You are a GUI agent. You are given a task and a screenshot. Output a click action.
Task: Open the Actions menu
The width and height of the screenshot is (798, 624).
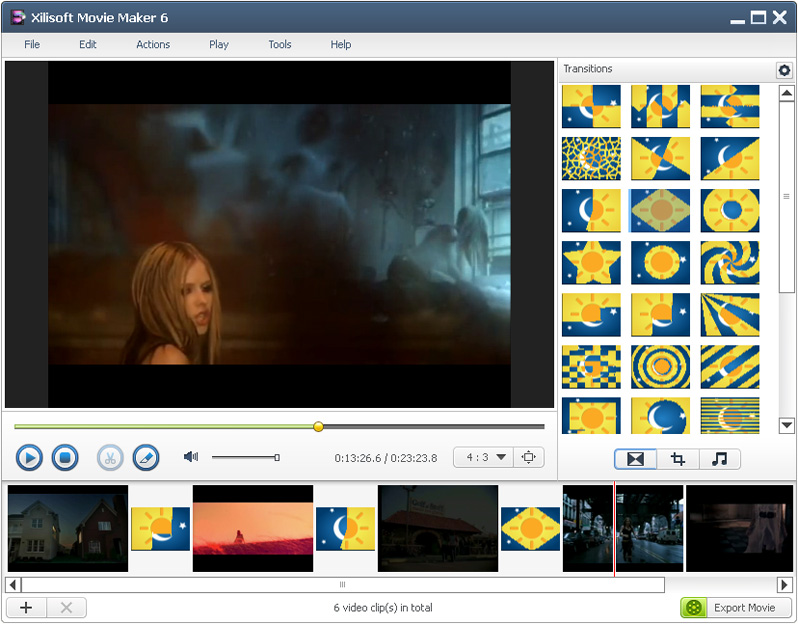153,45
